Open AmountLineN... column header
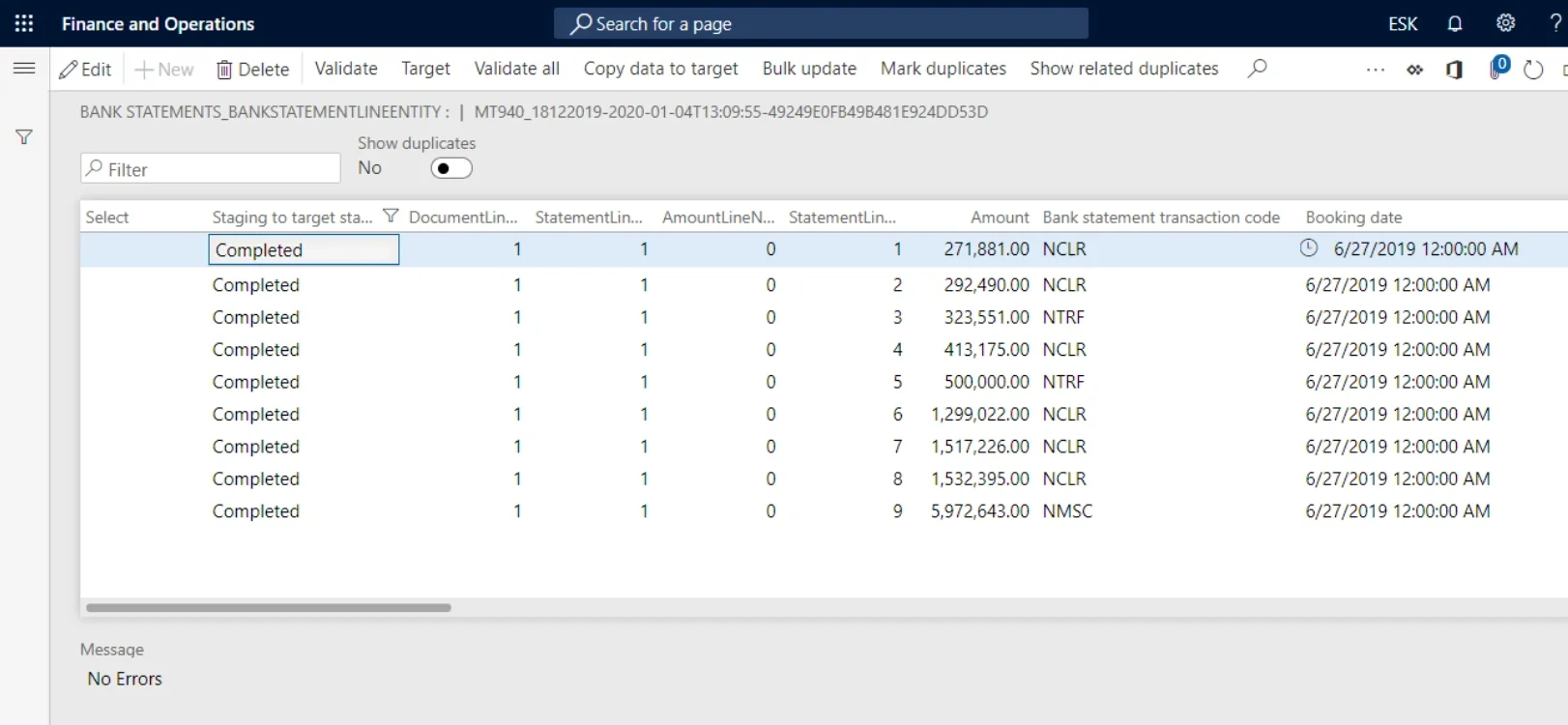This screenshot has height=725, width=1568. (x=718, y=217)
